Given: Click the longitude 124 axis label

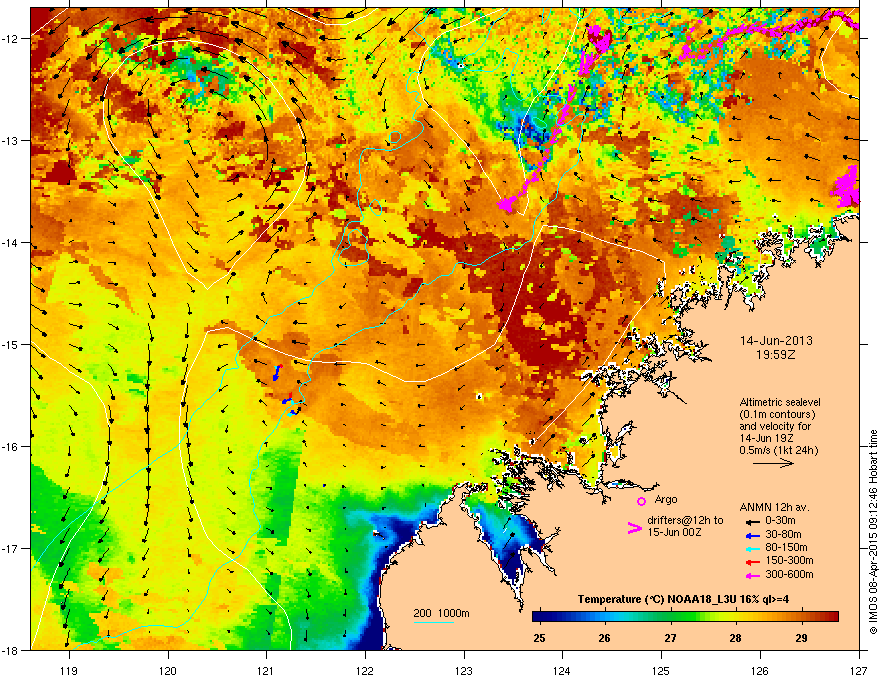Looking at the screenshot, I should 562,671.
